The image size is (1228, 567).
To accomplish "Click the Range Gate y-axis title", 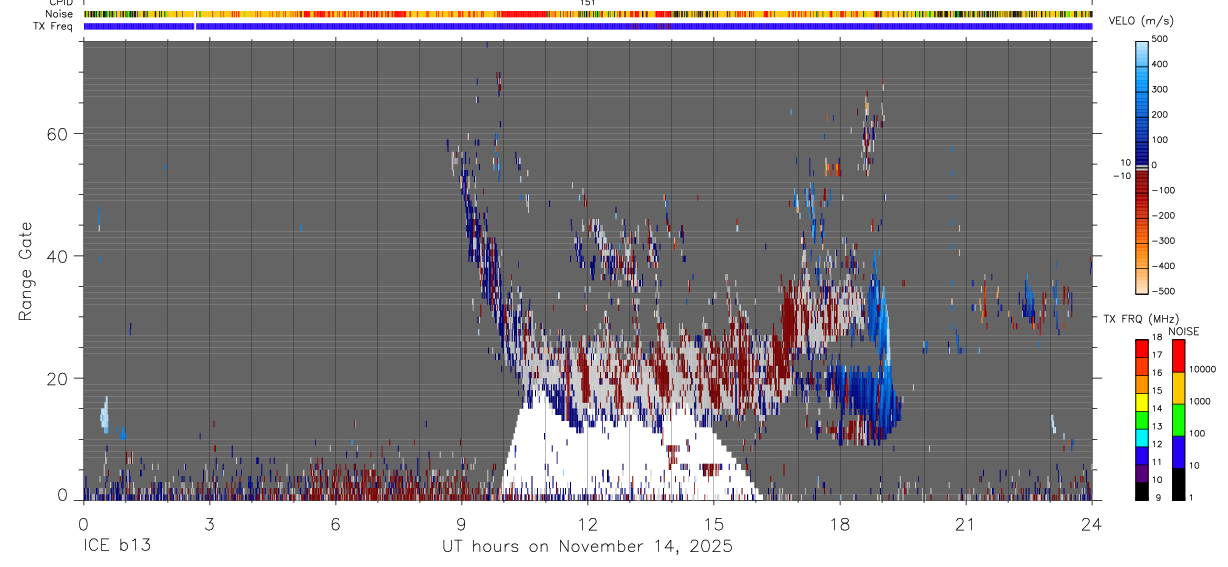I will 26,271.
